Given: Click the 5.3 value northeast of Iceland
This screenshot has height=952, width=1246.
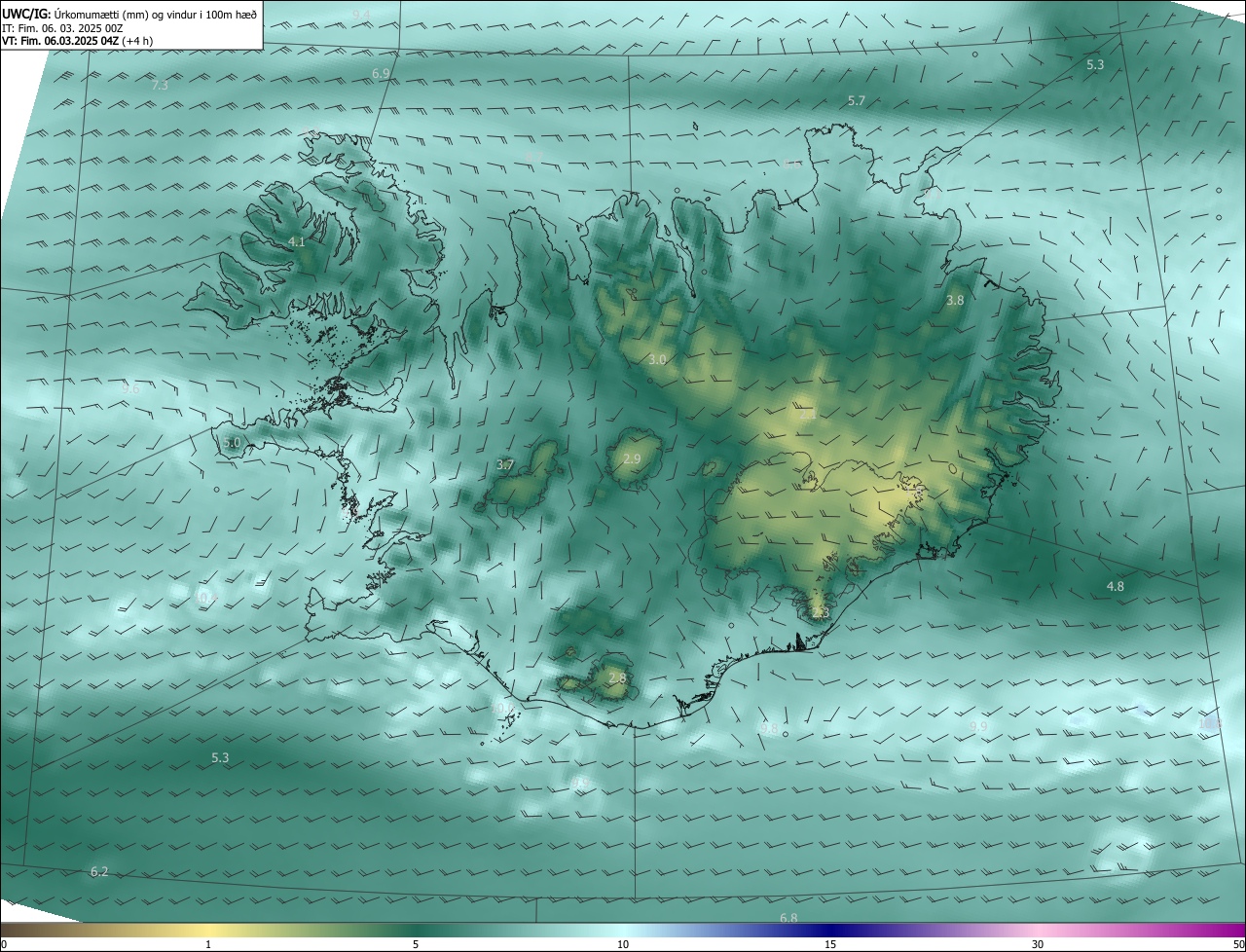Looking at the screenshot, I should tap(1095, 65).
